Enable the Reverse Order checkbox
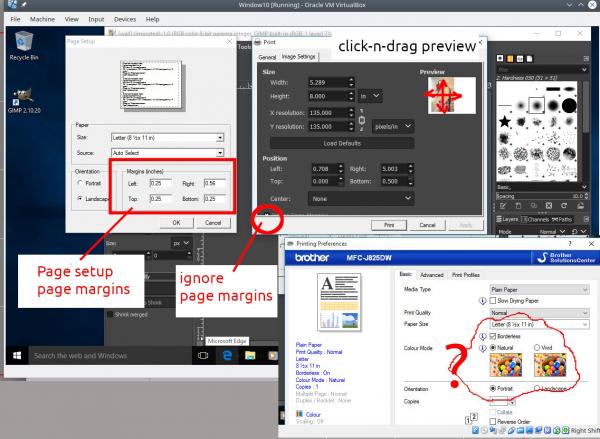The image size is (600, 439). (x=493, y=421)
